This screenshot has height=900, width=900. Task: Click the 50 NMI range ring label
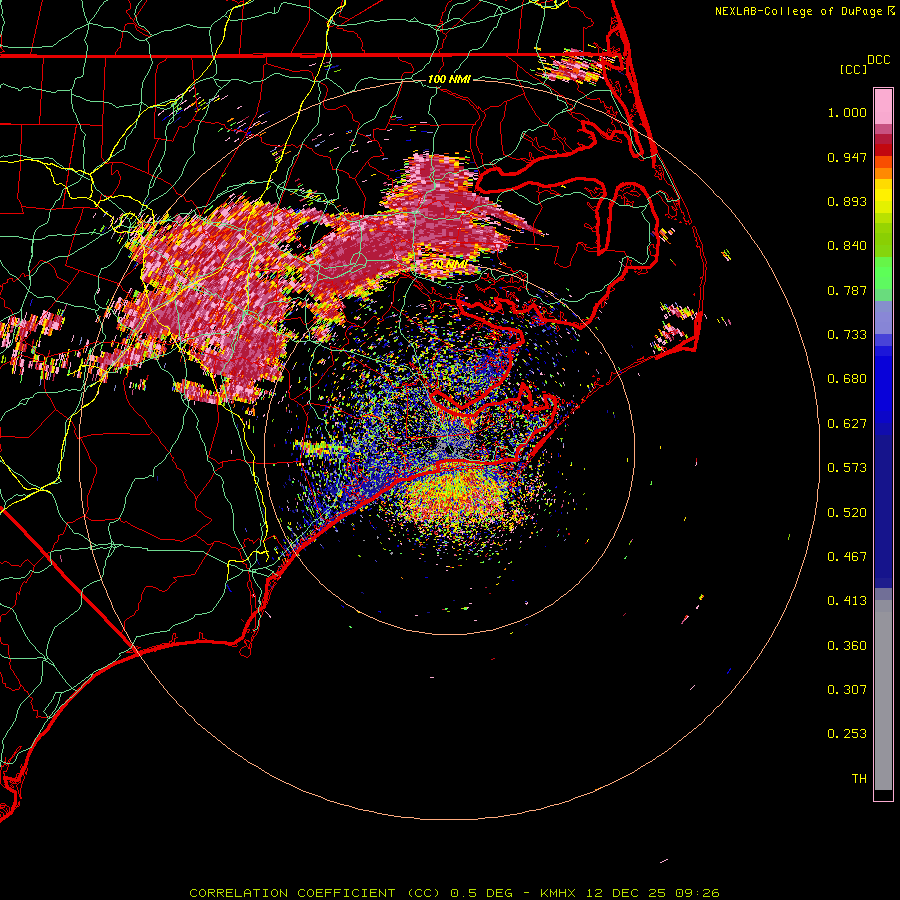(449, 264)
